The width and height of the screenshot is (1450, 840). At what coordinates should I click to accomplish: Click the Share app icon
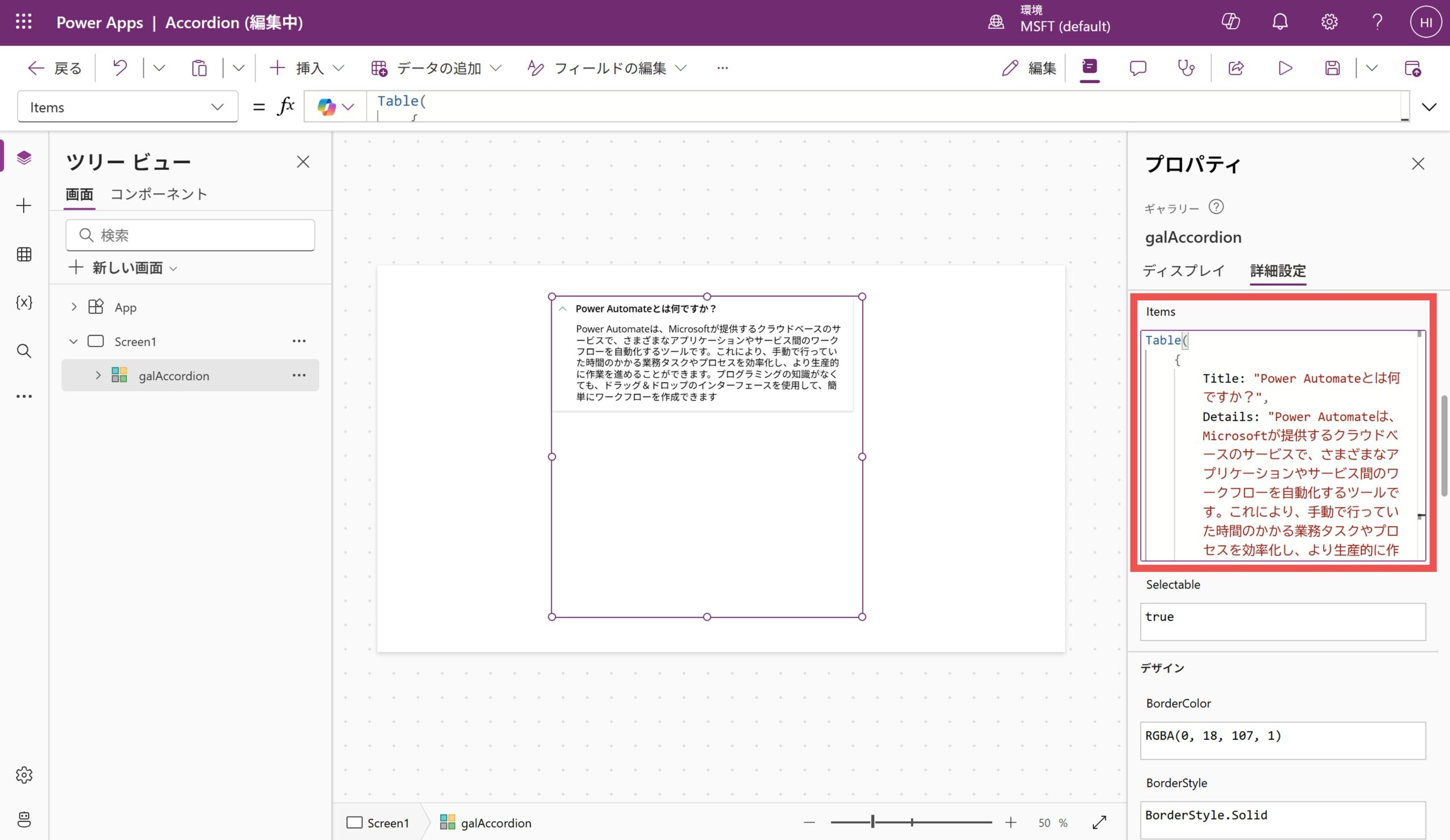[x=1236, y=68]
